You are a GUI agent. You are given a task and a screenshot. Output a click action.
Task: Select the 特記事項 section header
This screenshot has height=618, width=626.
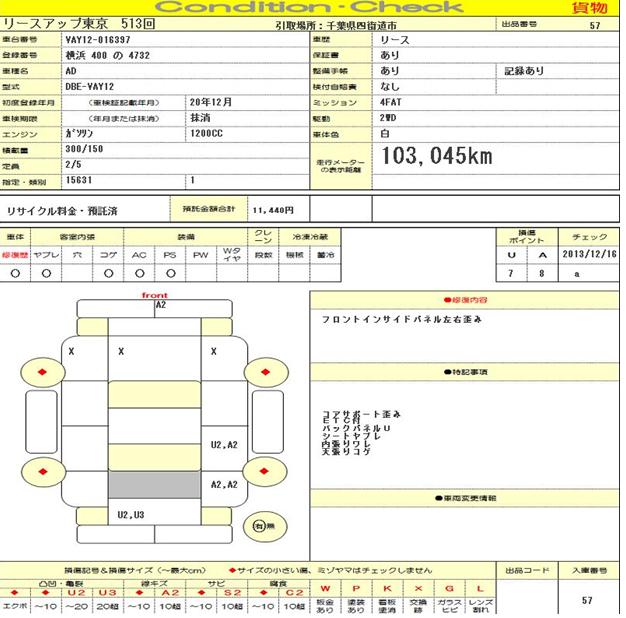(464, 372)
